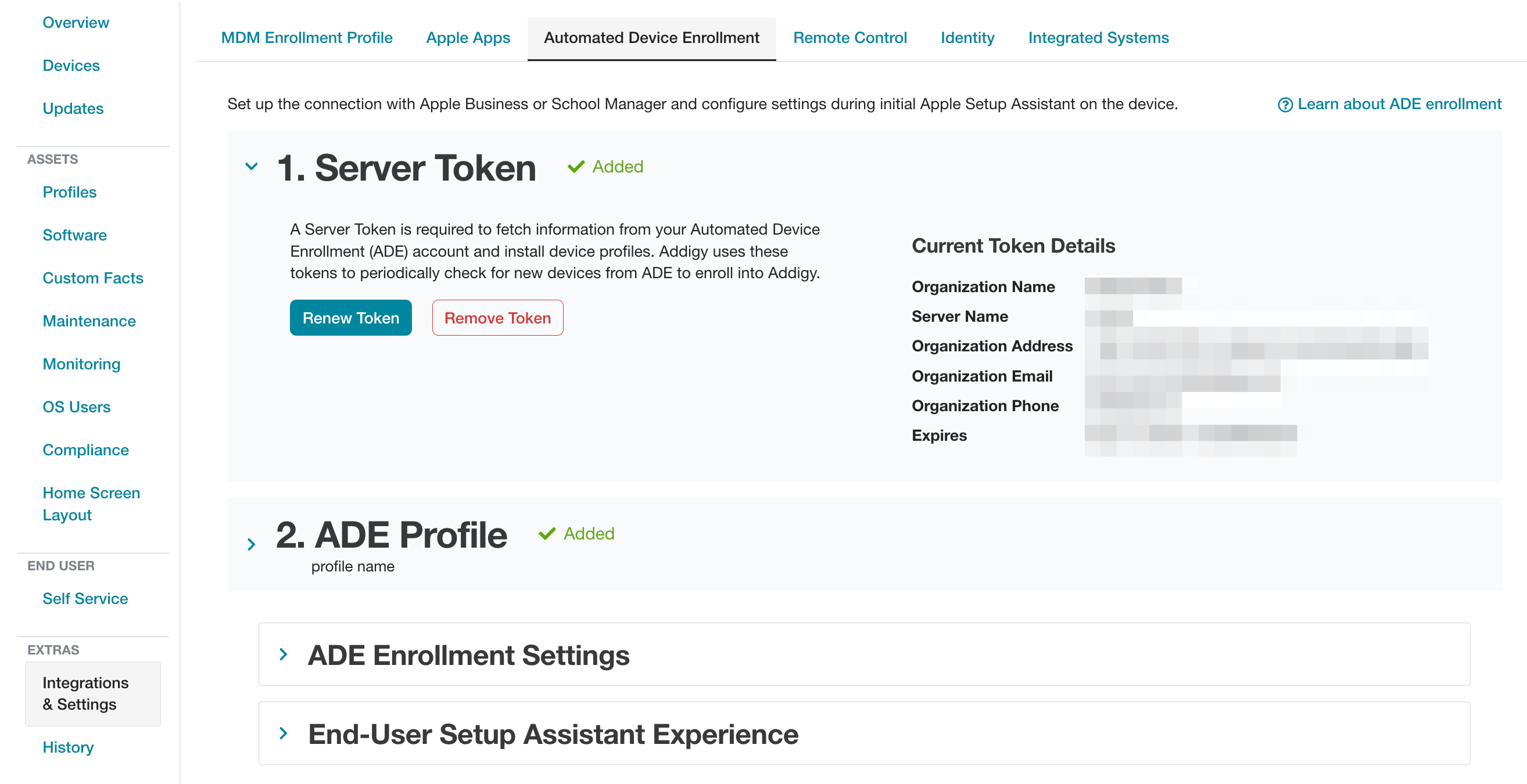The width and height of the screenshot is (1527, 784).
Task: Open the Identity tab
Action: coord(967,37)
